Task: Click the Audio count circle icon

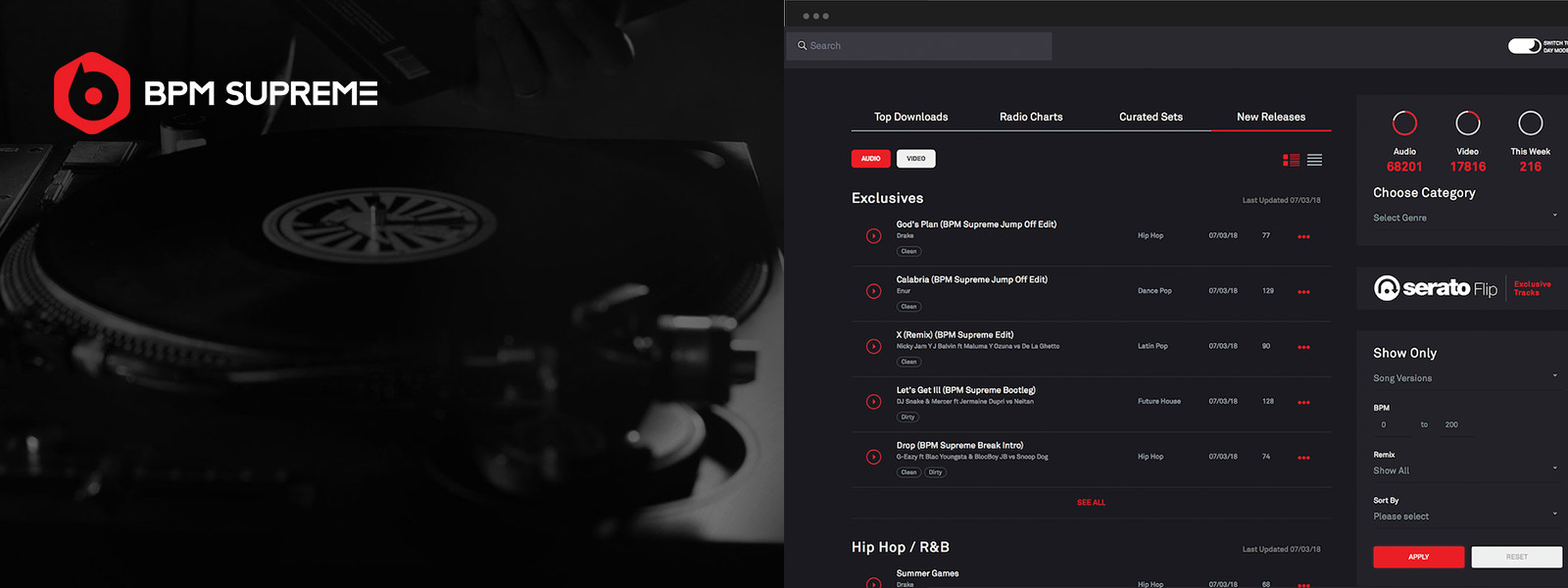Action: pyautogui.click(x=1404, y=123)
